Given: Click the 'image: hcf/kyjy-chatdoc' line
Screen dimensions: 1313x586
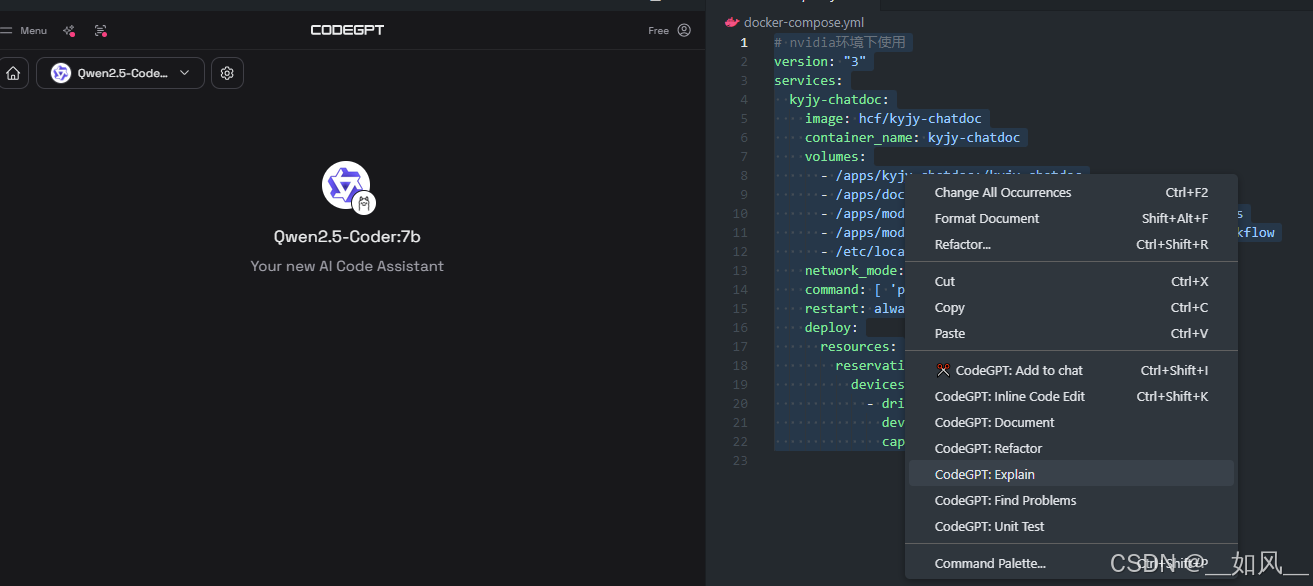Looking at the screenshot, I should point(893,119).
